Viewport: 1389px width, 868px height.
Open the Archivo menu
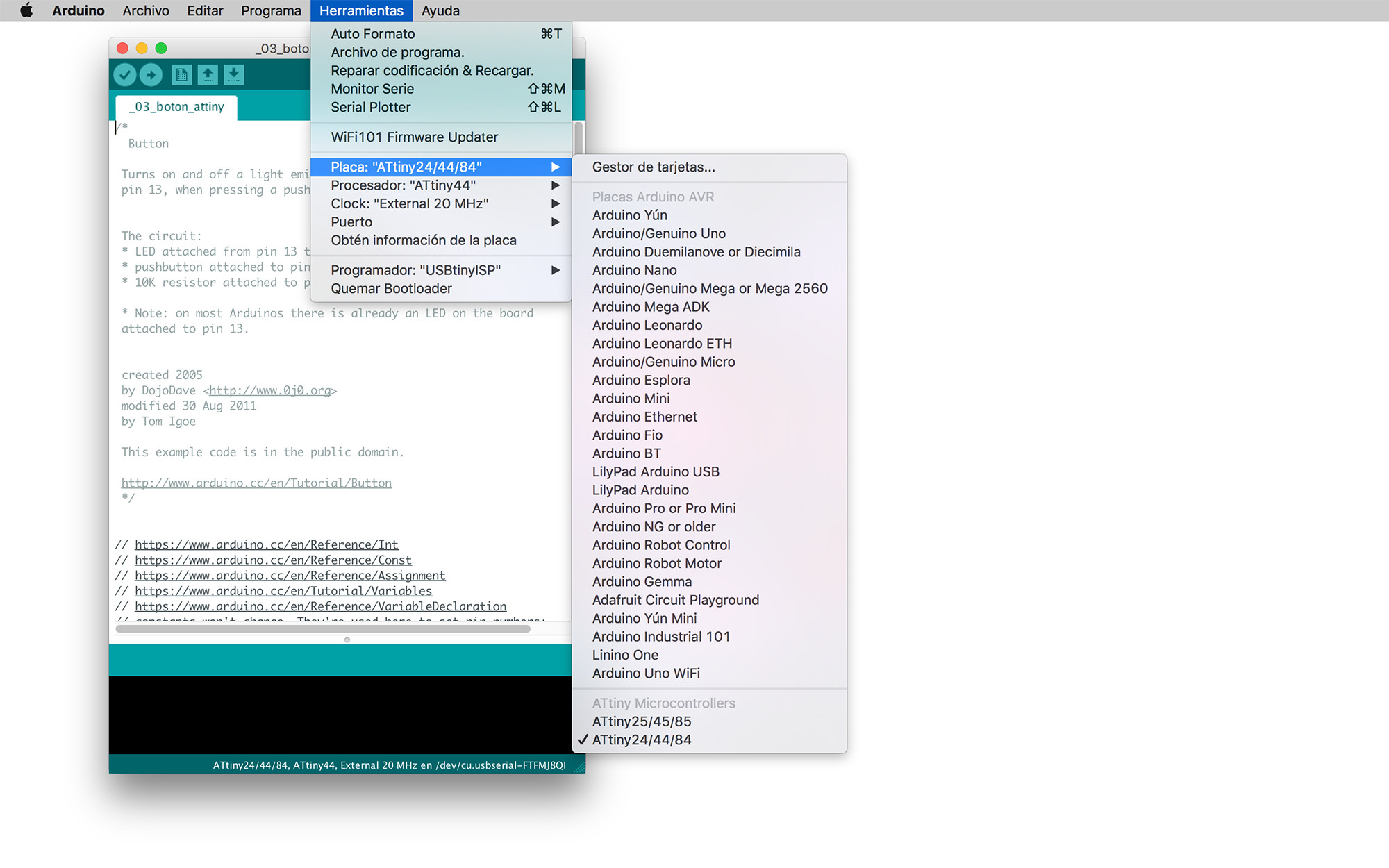tap(146, 10)
